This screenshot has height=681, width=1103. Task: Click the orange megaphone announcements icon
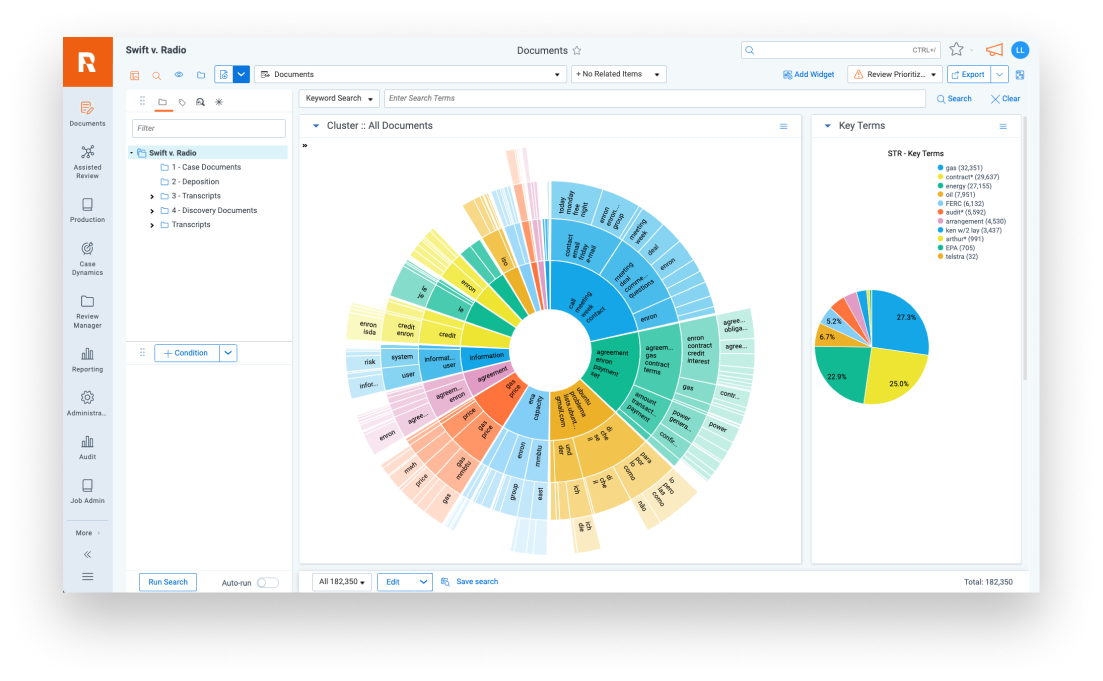[x=994, y=50]
